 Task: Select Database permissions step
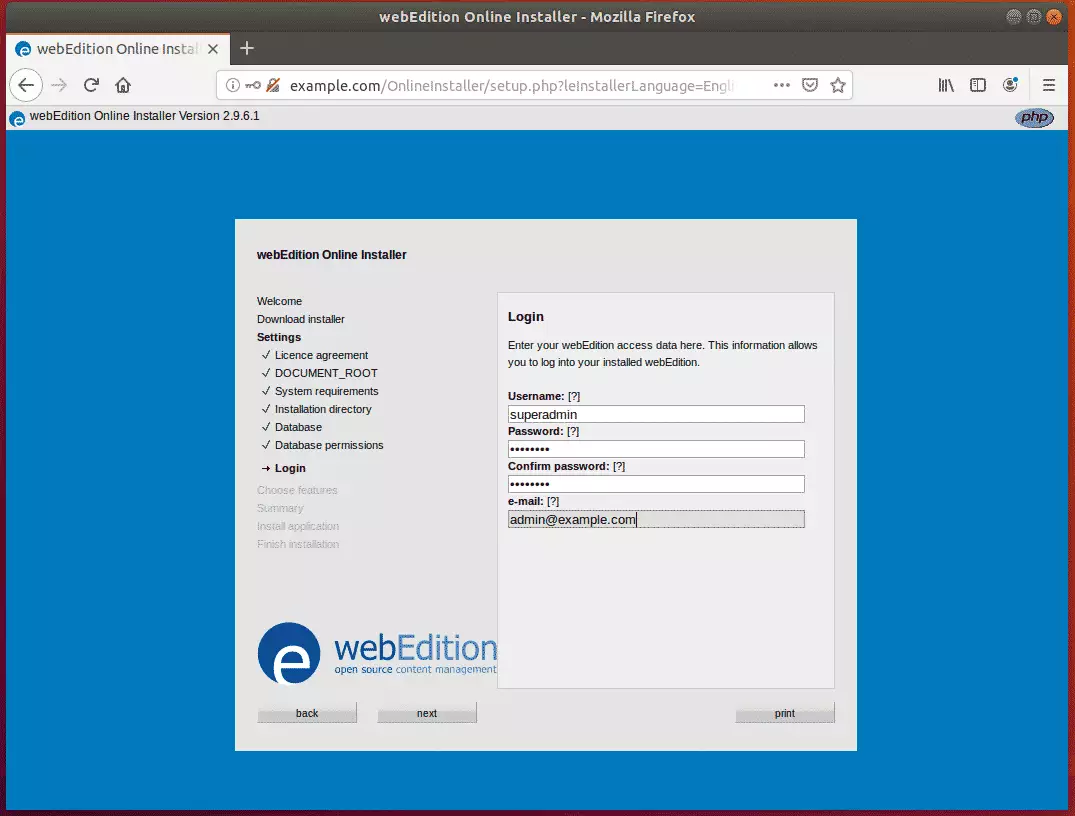(x=329, y=445)
